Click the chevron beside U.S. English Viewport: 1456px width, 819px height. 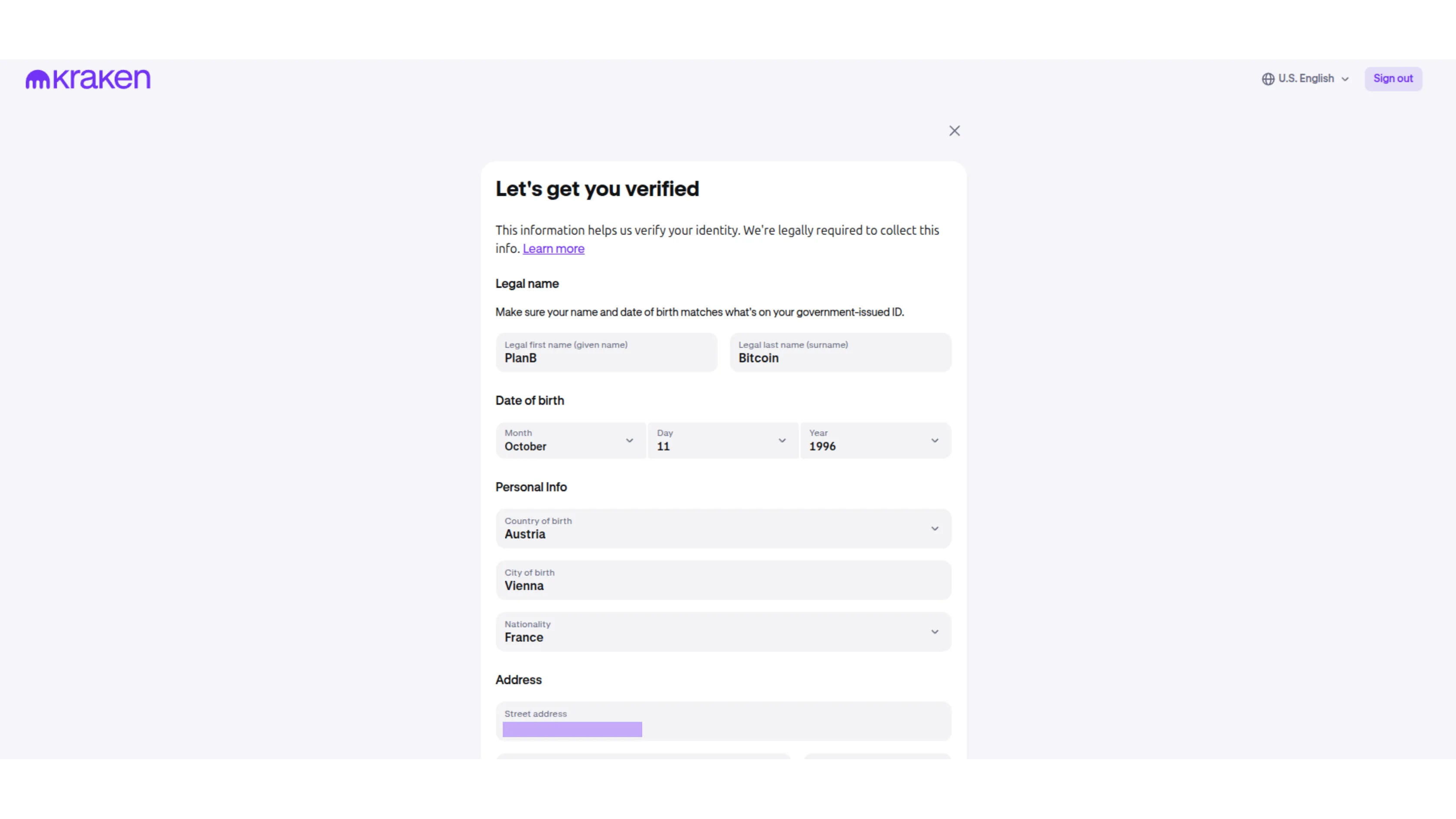(x=1345, y=79)
